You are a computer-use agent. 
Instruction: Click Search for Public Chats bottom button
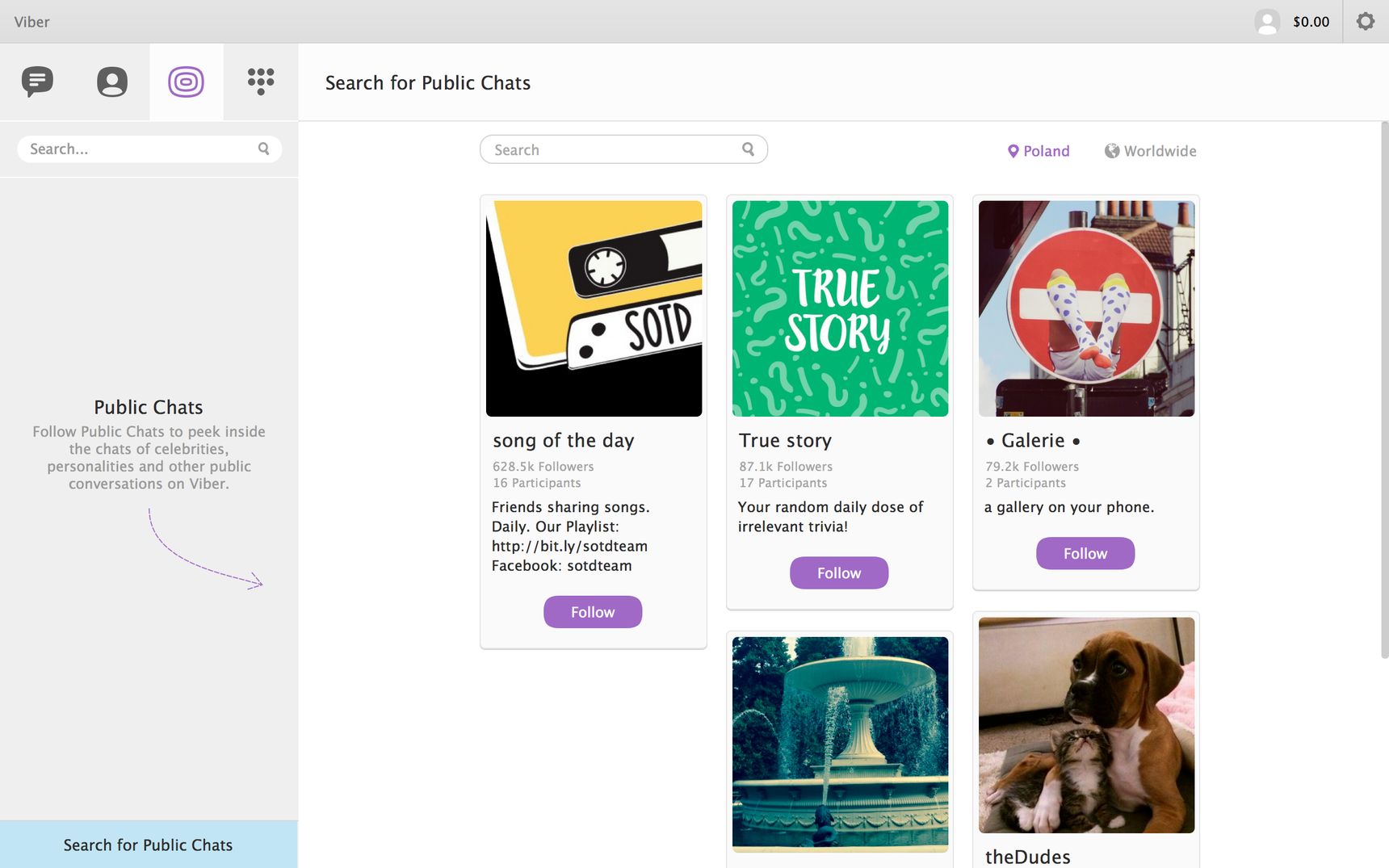point(149,845)
